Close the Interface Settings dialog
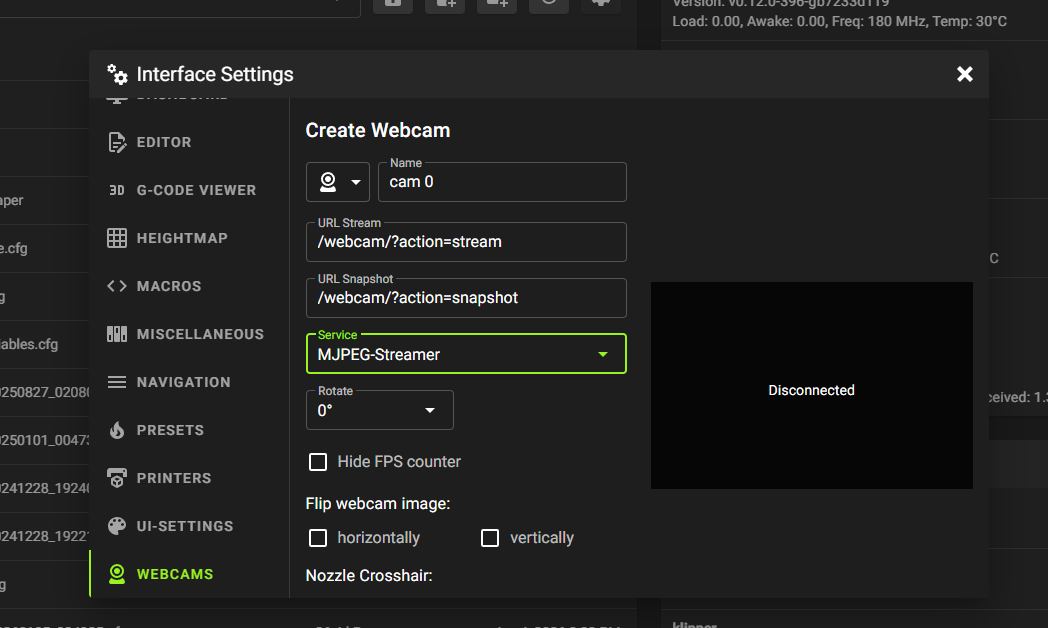The width and height of the screenshot is (1048, 628). tap(965, 74)
